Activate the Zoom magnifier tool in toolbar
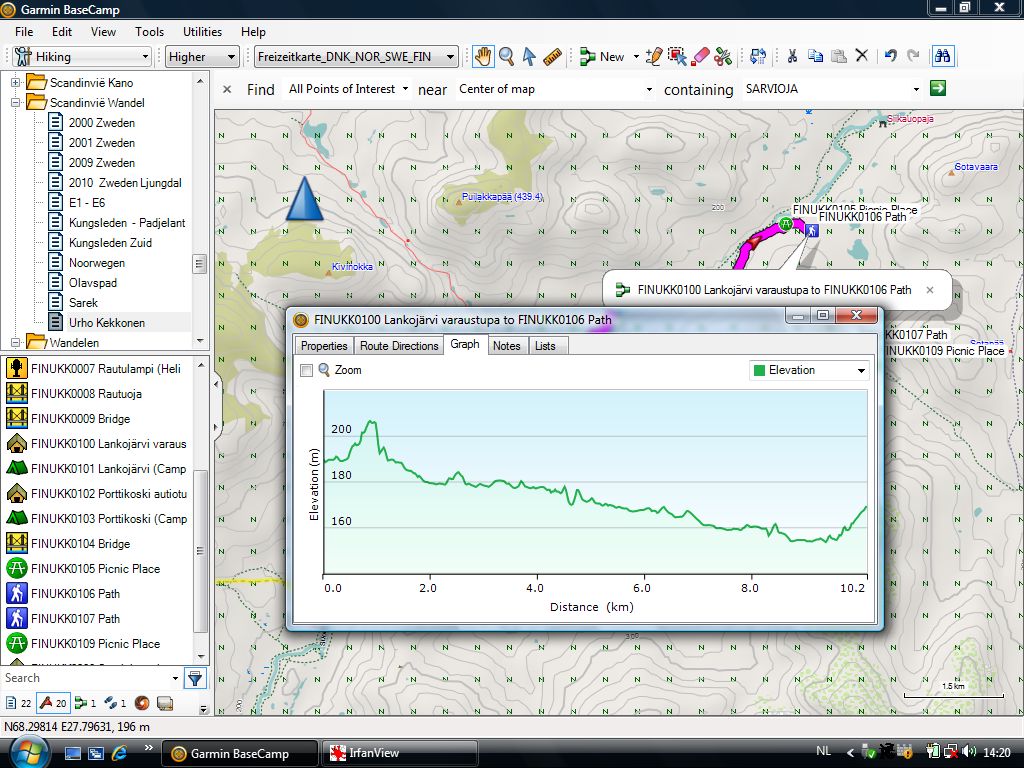 click(507, 57)
